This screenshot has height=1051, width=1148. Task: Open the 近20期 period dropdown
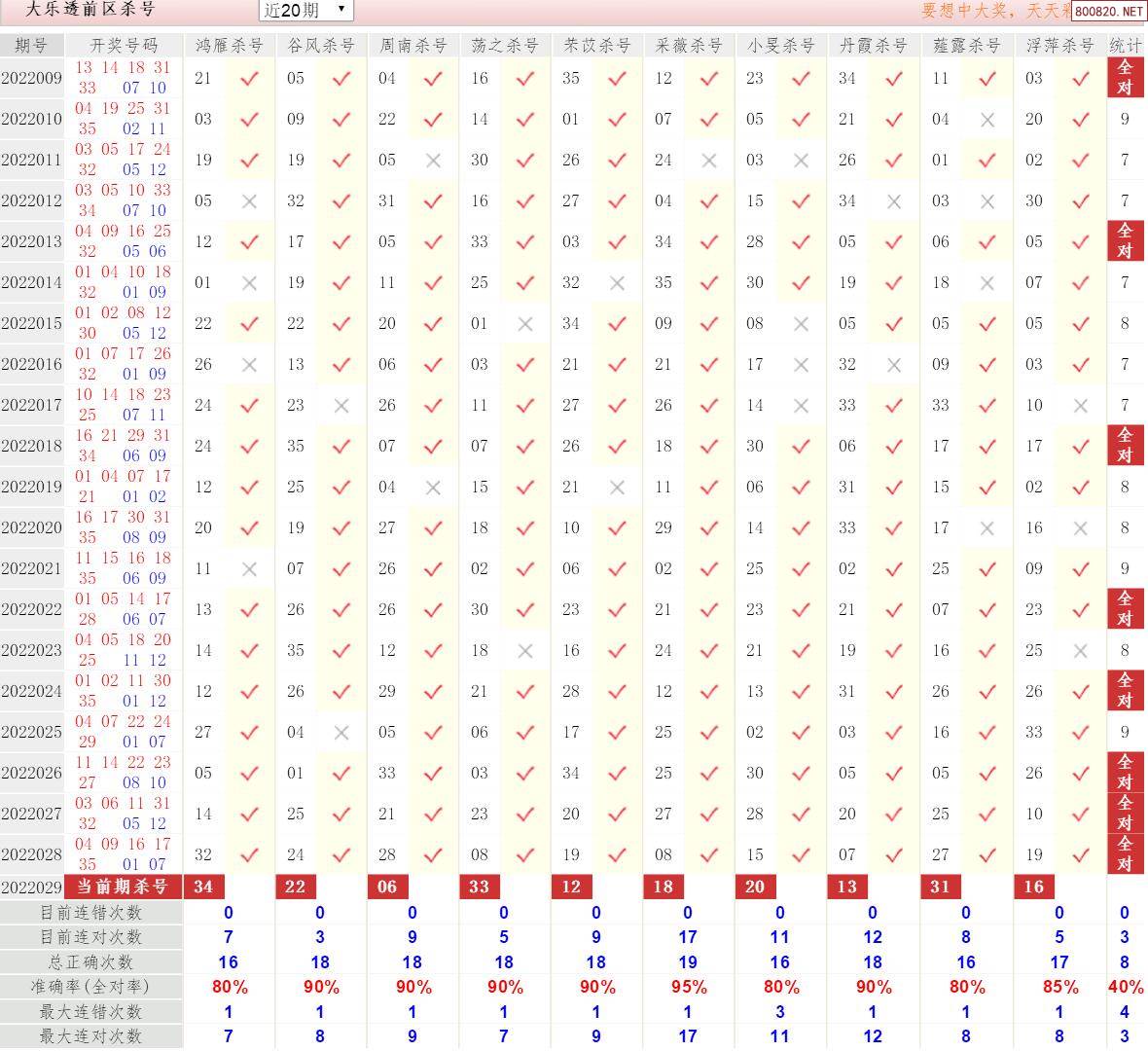click(305, 10)
